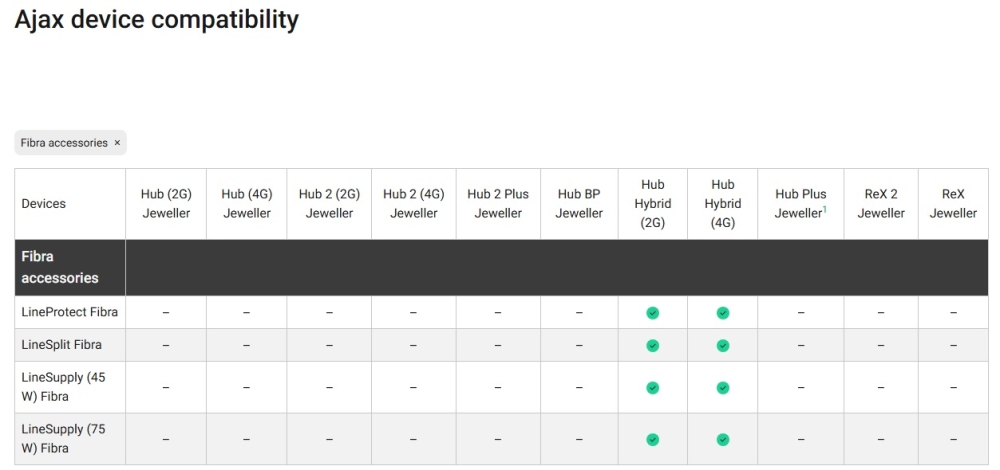This screenshot has height=470, width=1000.
Task: Remove the Fibra accessories filter tag
Action: tap(117, 143)
